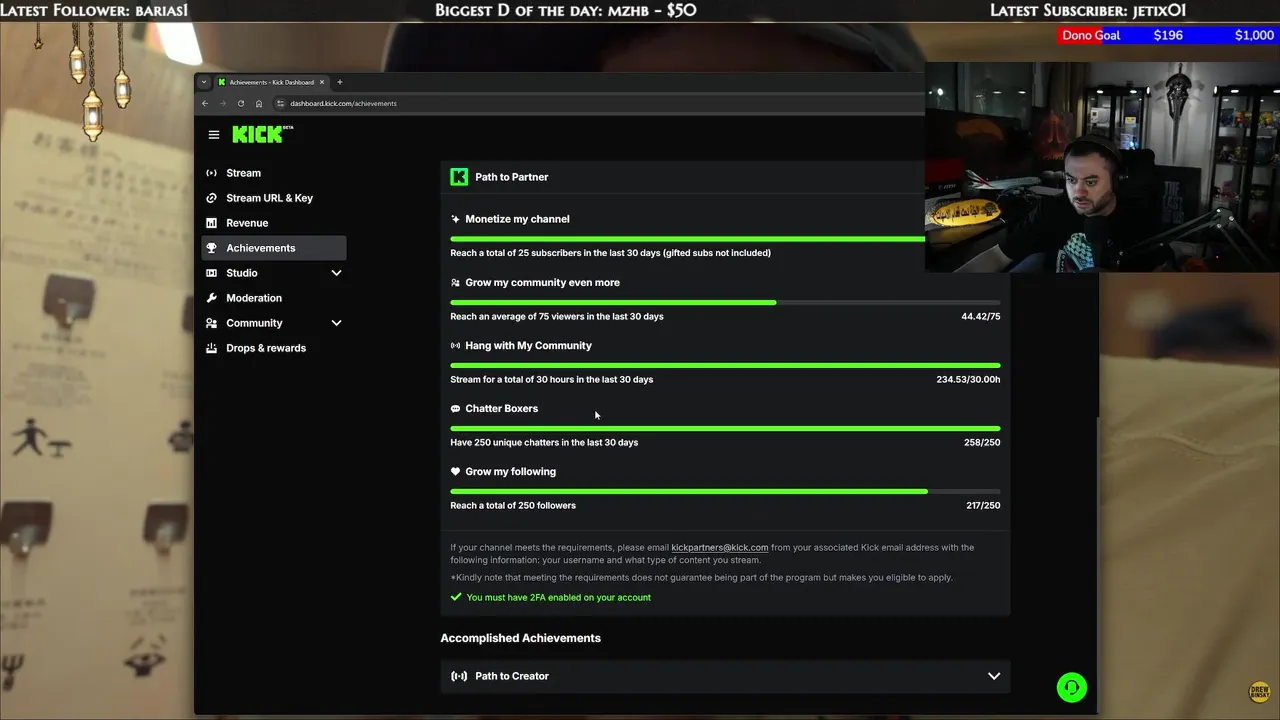The image size is (1280, 720).
Task: Click the icon beside Grow my community
Action: (x=455, y=283)
